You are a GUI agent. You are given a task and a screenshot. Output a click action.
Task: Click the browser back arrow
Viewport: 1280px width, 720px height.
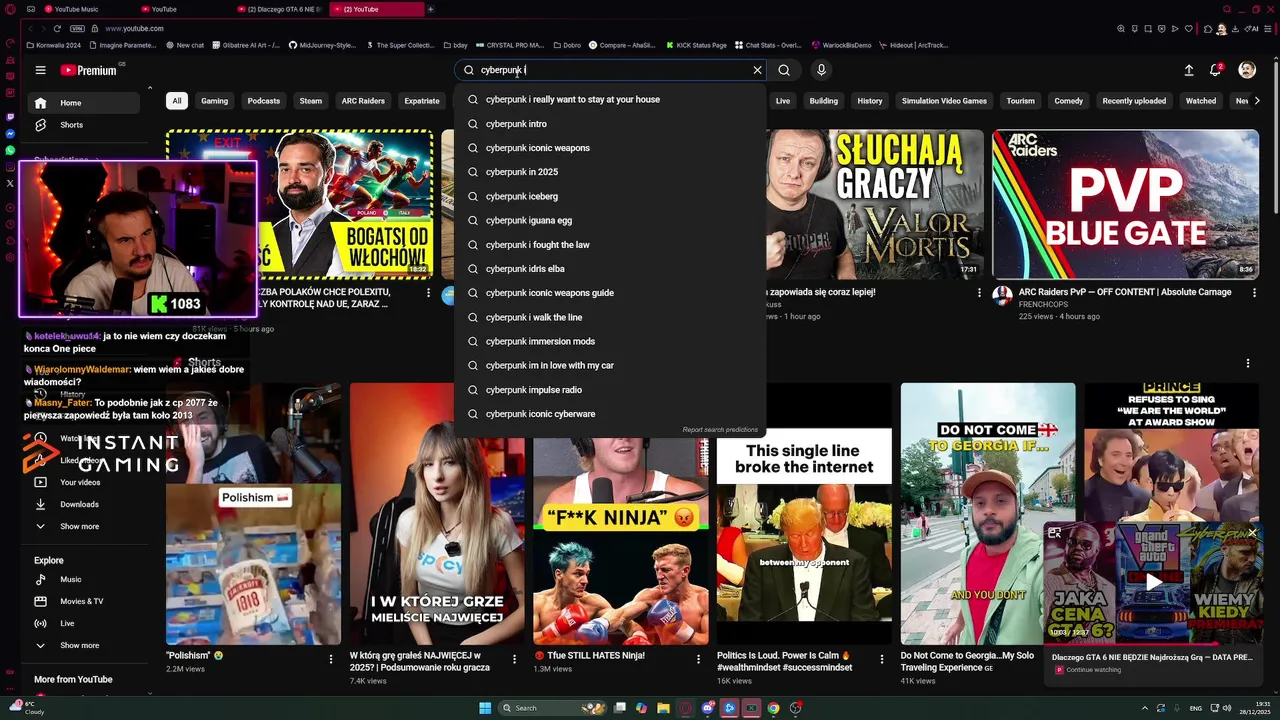(x=30, y=28)
